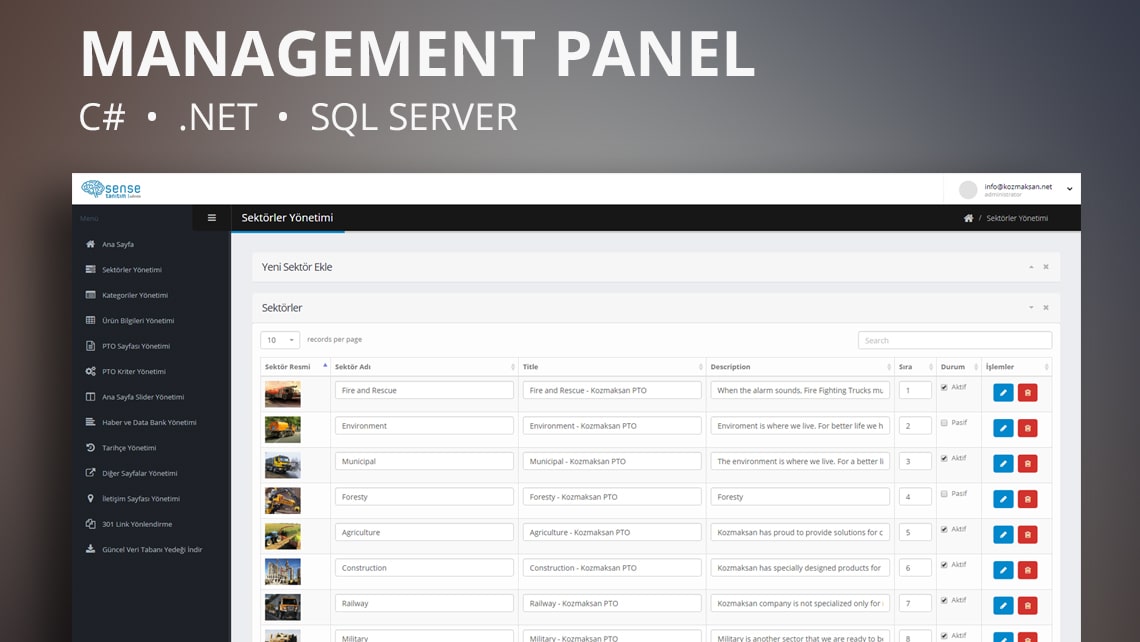Enable the Pasif checkbox for Environment row
The height and width of the screenshot is (642, 1140).
coord(945,423)
